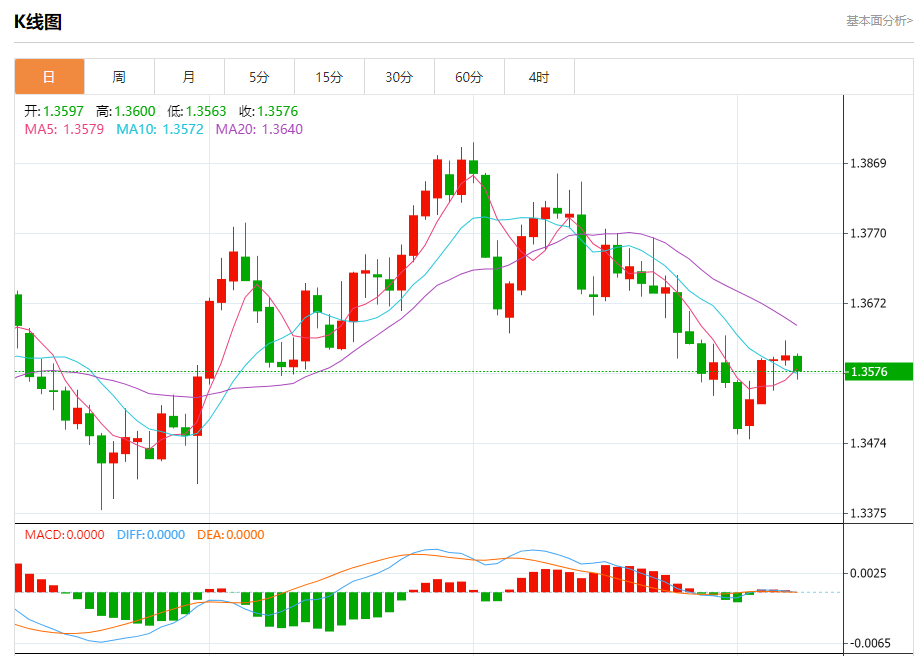
Task: Click the K线图 title heading
Action: [37, 22]
